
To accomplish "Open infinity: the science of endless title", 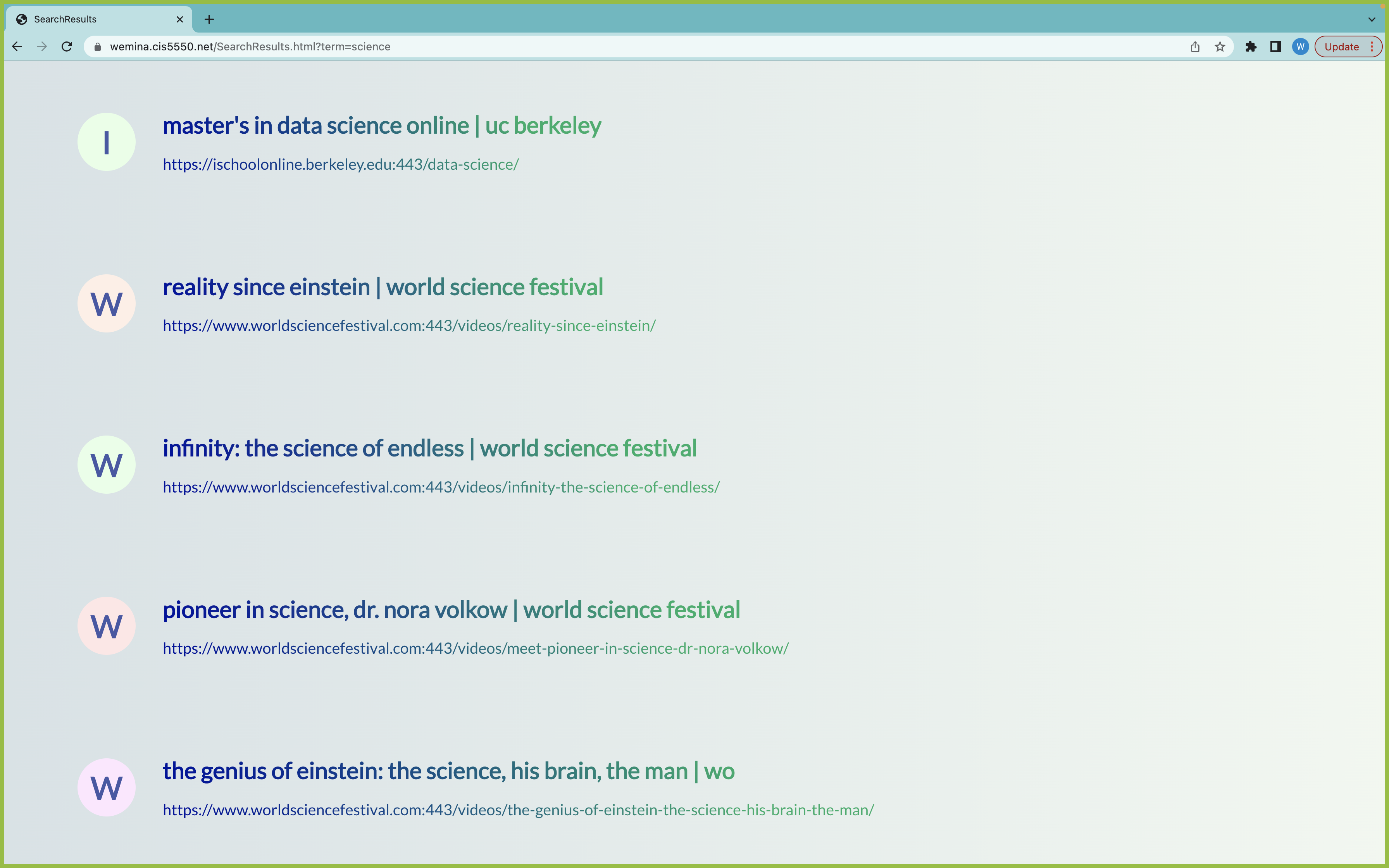I will [x=429, y=448].
